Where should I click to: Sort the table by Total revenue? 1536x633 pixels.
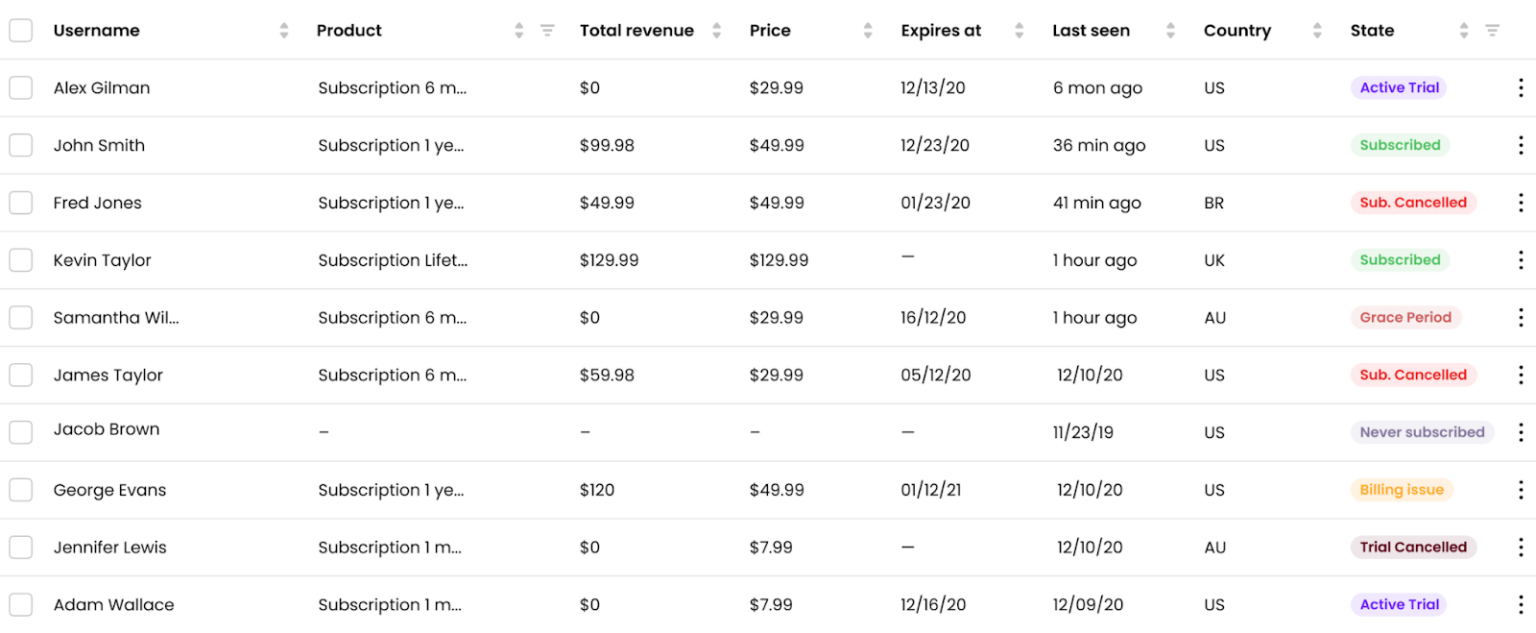coord(715,30)
